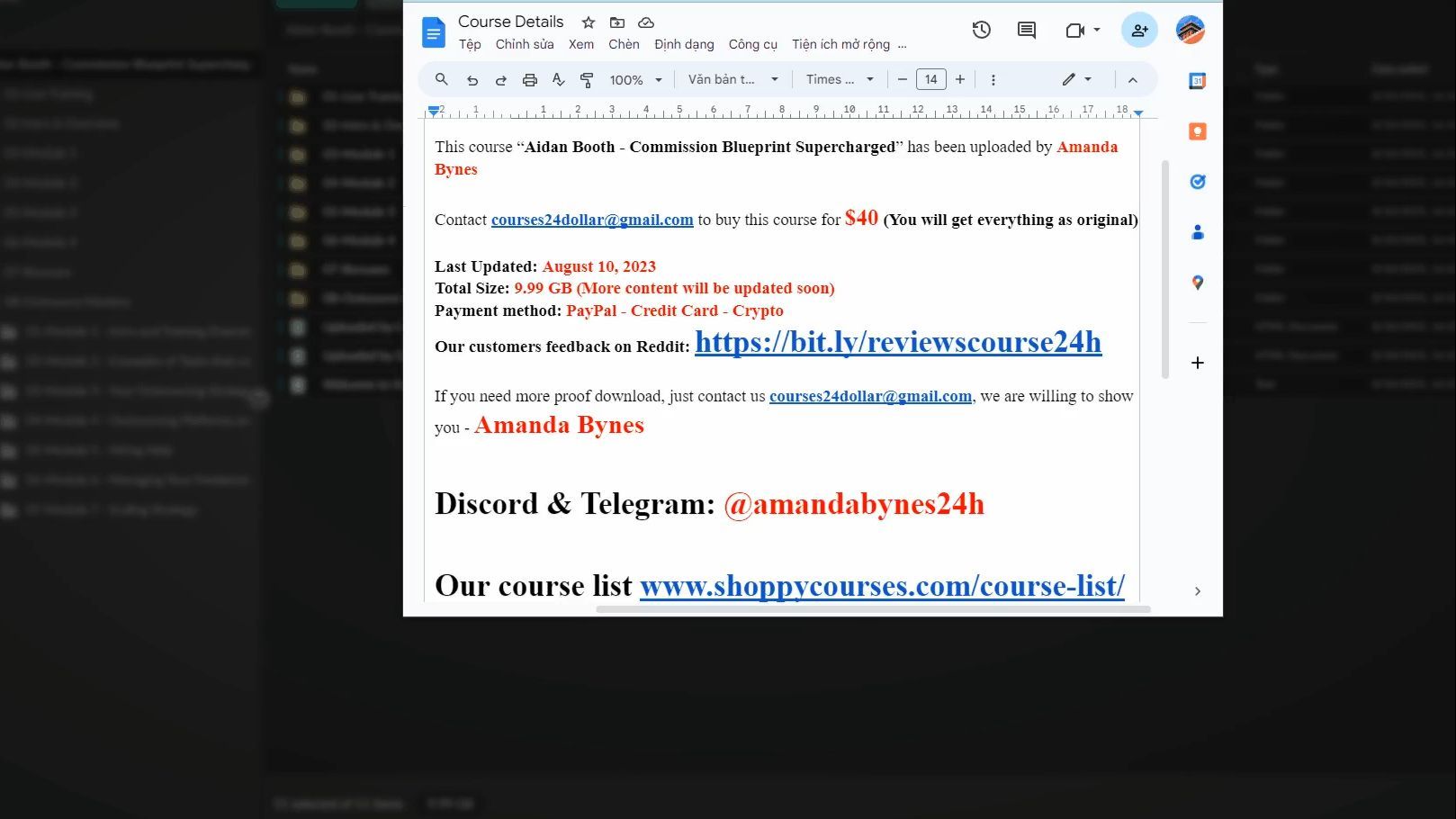This screenshot has height=819, width=1456.
Task: Expand the video call dropdown arrow
Action: (x=1097, y=30)
